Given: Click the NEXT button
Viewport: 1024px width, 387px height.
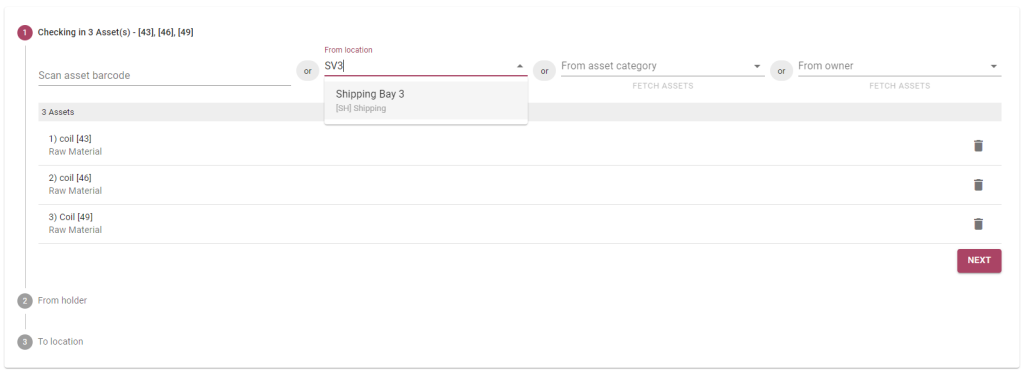Looking at the screenshot, I should point(979,260).
